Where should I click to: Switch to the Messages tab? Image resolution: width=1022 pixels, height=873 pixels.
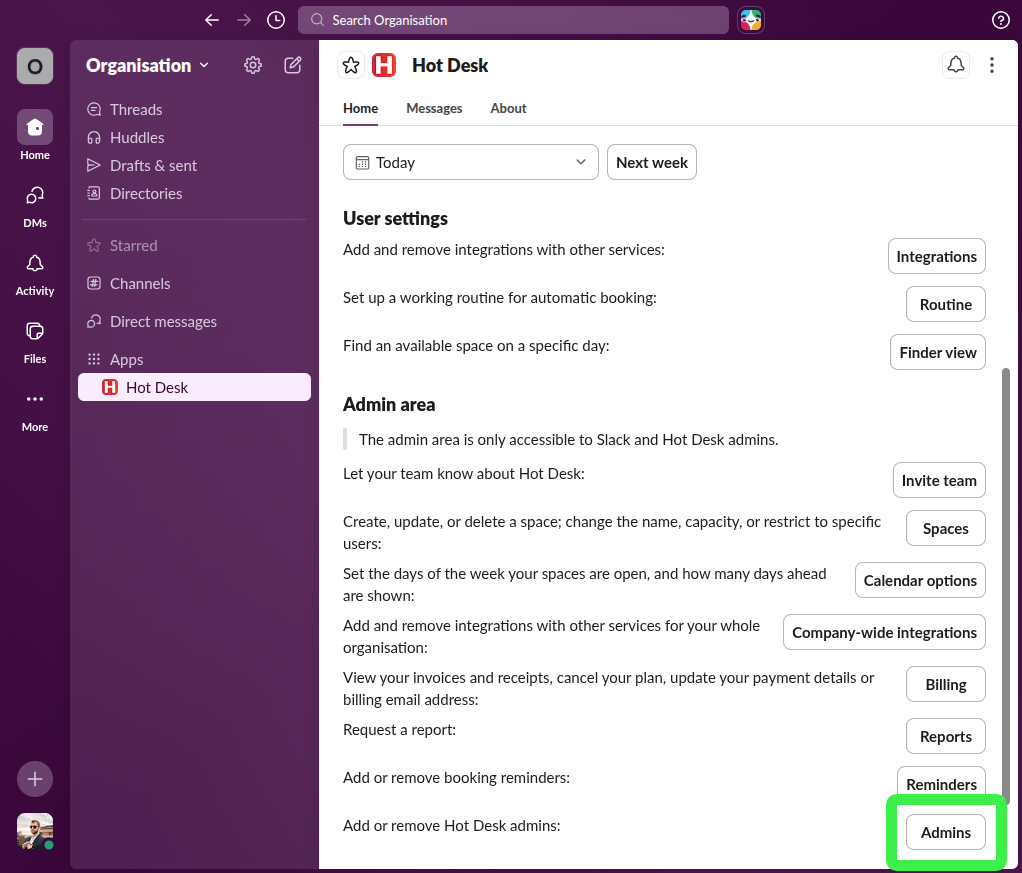click(434, 108)
